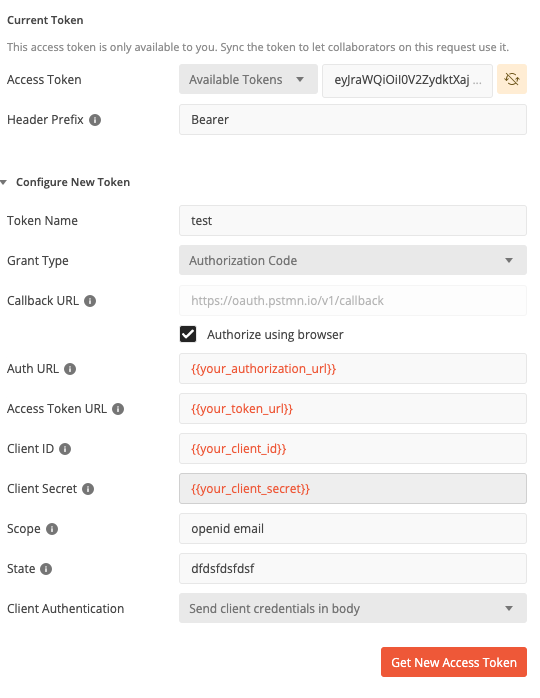Click the access token value field
The image size is (540, 698).
(x=407, y=81)
